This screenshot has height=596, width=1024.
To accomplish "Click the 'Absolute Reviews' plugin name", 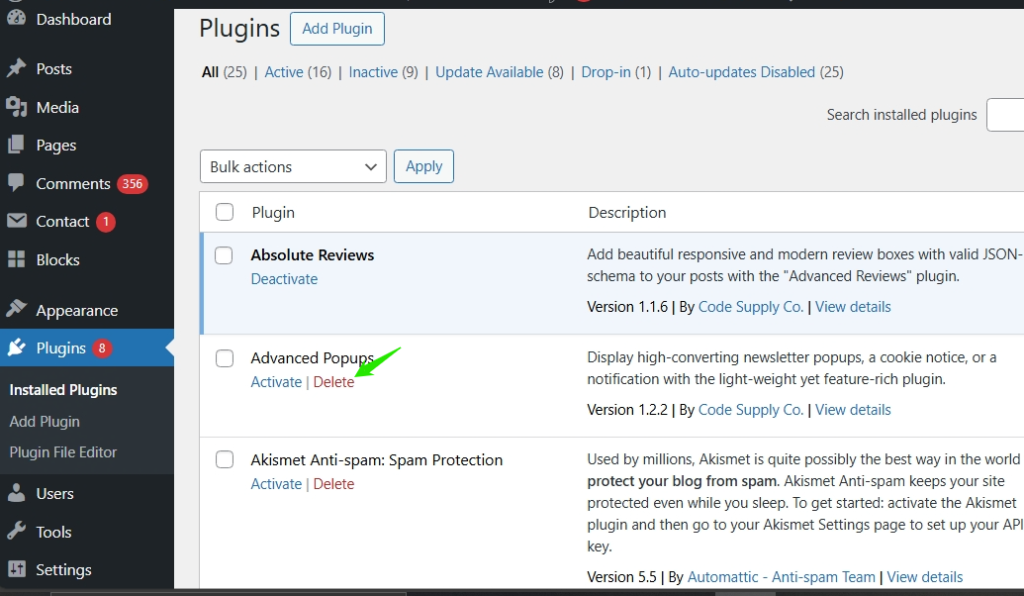I will pyautogui.click(x=312, y=255).
